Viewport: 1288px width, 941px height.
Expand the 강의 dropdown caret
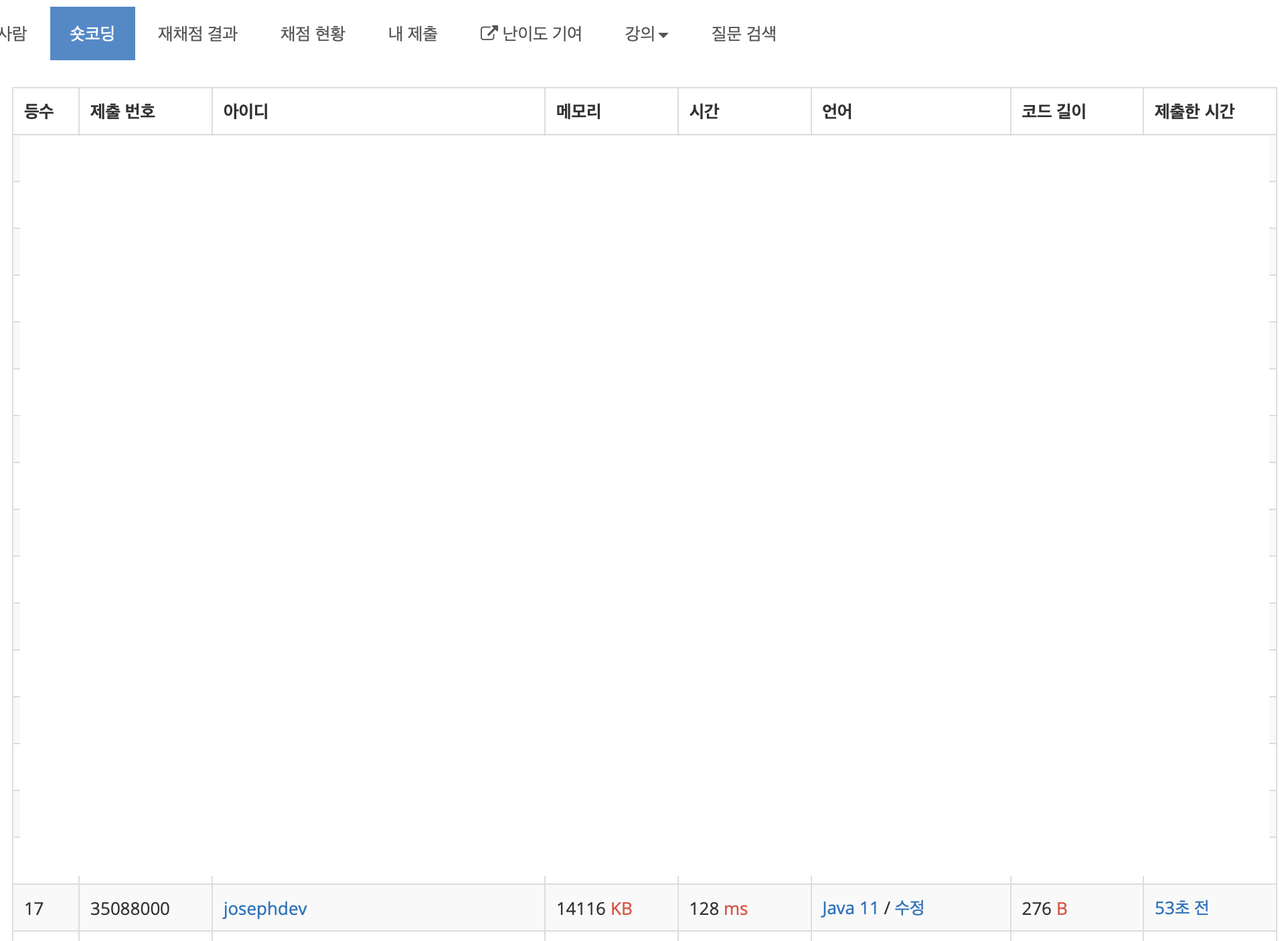663,35
